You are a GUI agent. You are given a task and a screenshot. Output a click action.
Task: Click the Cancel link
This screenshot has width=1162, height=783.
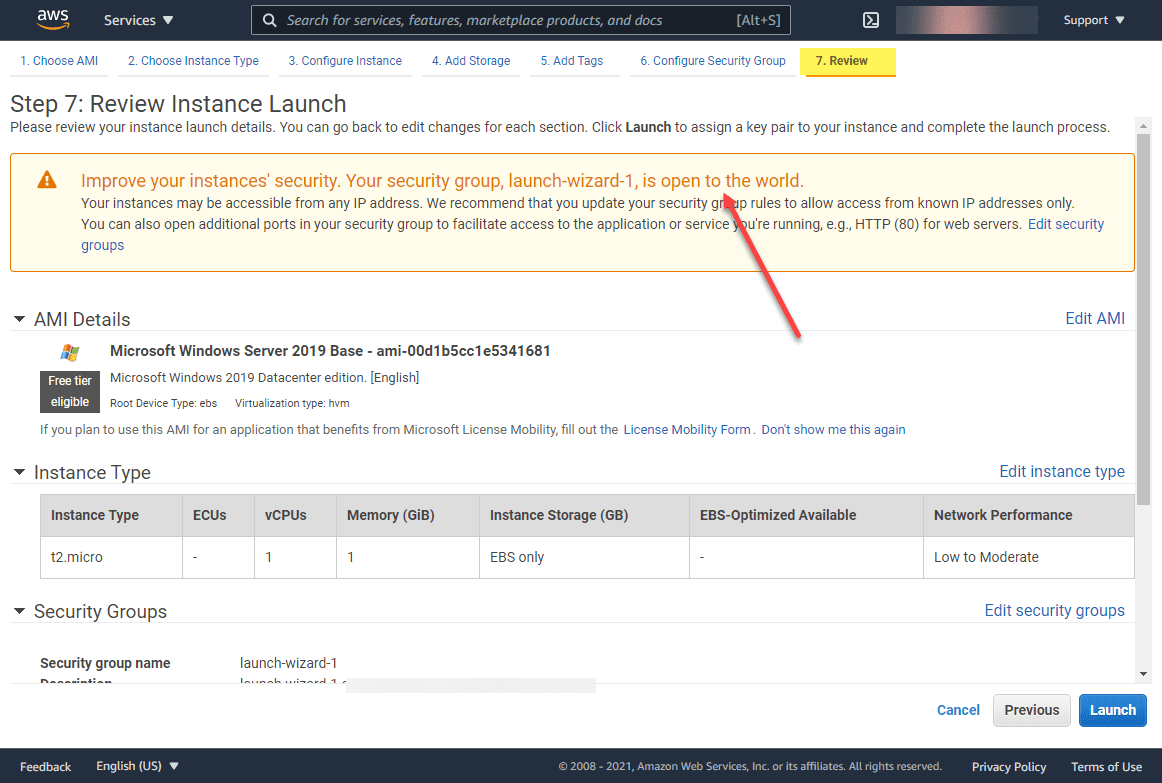click(957, 710)
